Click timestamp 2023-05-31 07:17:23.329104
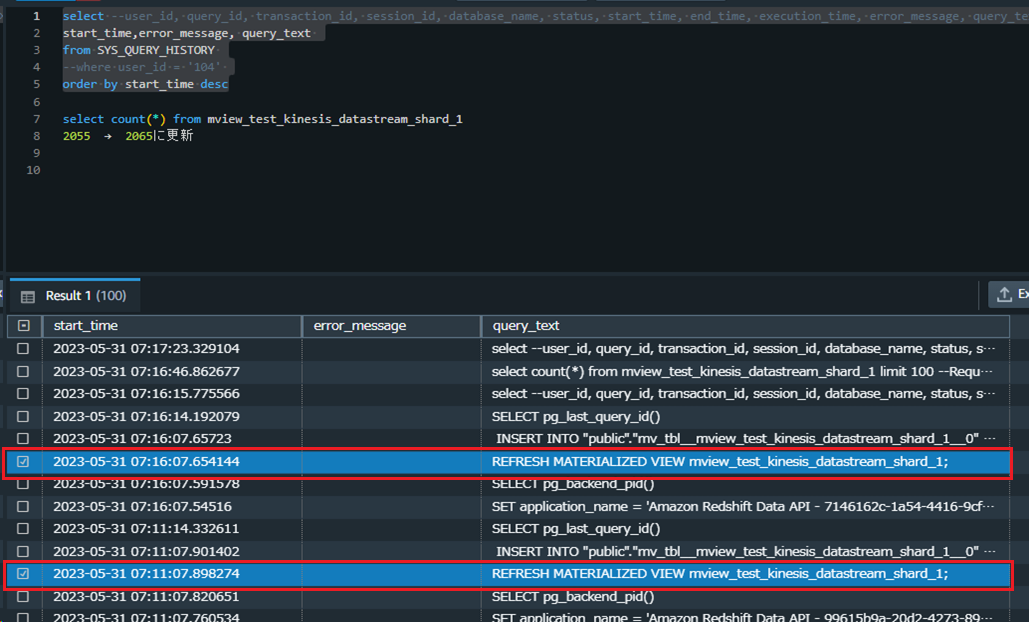The image size is (1029, 622). [x=146, y=348]
